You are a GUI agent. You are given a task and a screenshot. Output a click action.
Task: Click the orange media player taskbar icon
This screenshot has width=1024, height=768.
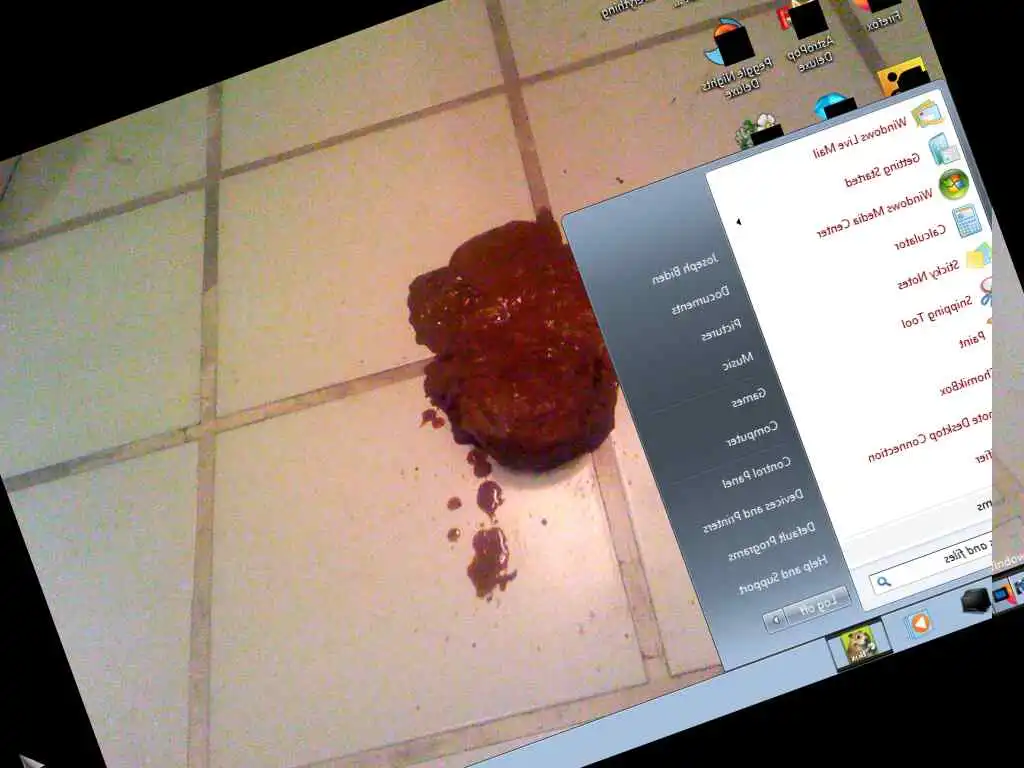point(919,624)
